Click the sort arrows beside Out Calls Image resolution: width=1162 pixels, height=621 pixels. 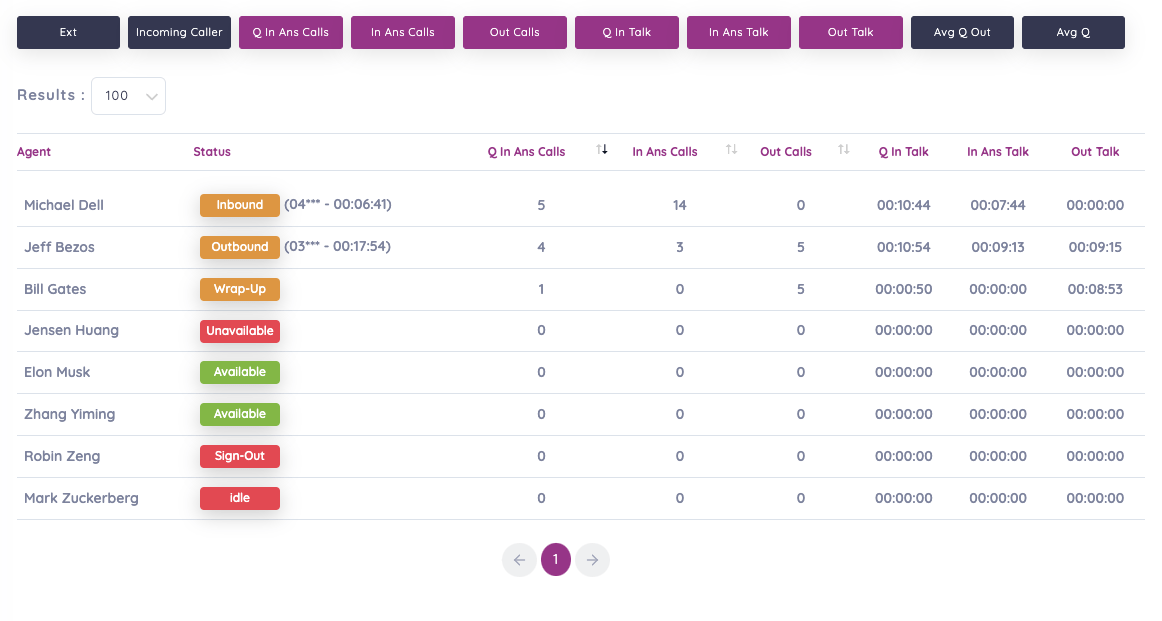click(843, 150)
